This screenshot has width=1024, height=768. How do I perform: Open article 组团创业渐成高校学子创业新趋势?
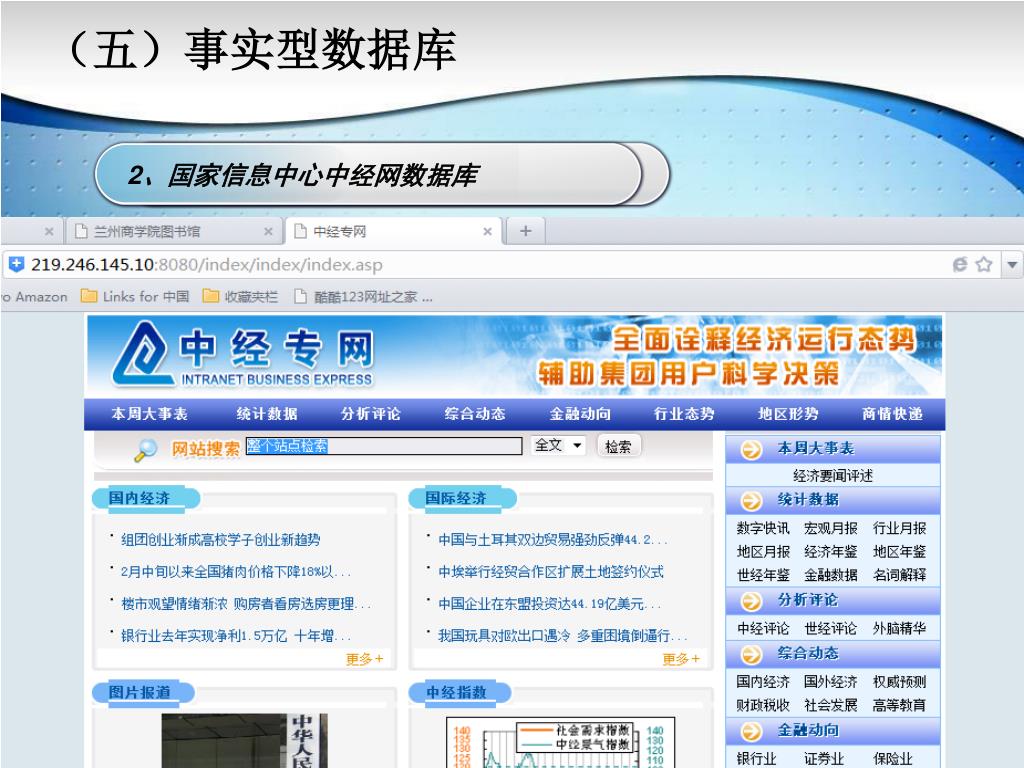pos(221,540)
